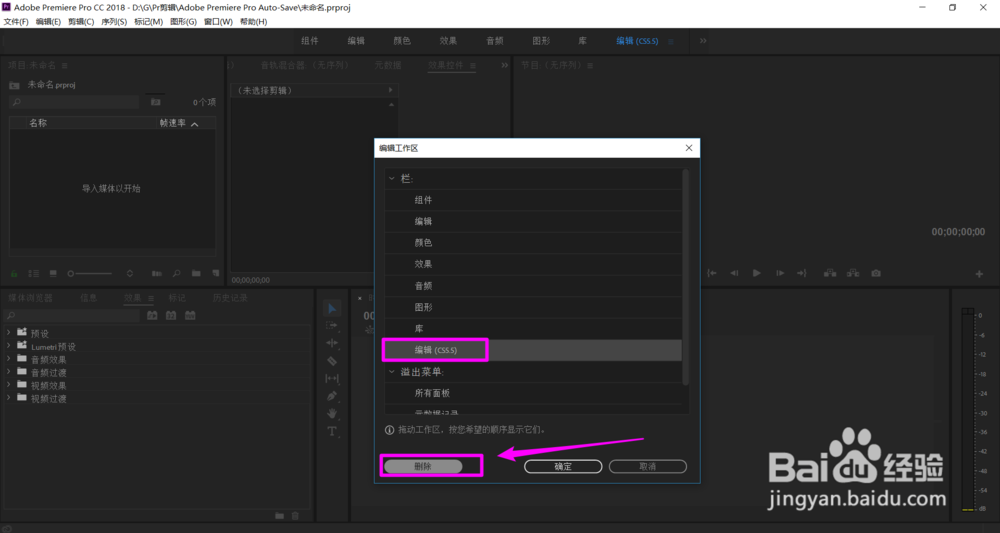Play the Program monitor

757,273
